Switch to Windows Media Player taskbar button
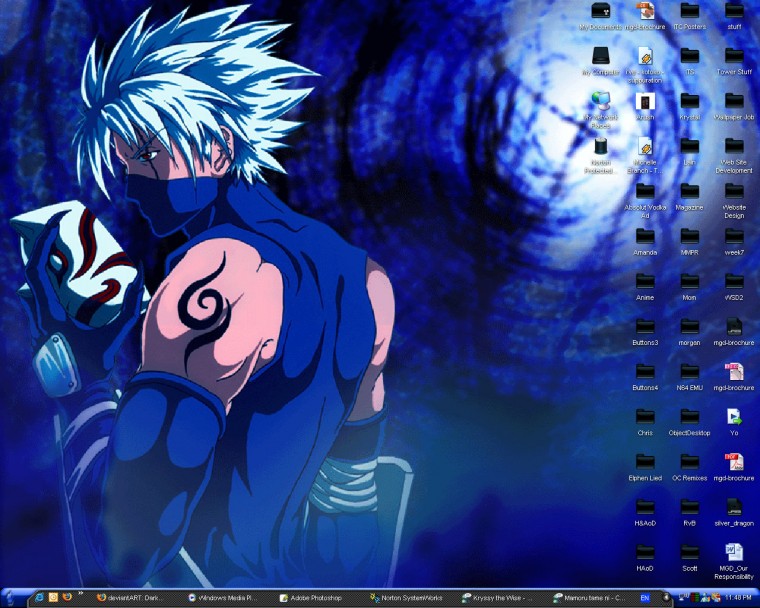 pos(224,598)
